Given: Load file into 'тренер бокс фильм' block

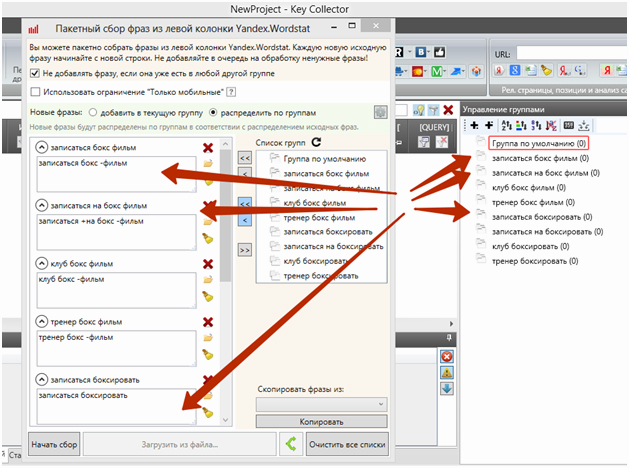Looking at the screenshot, I should [208, 338].
